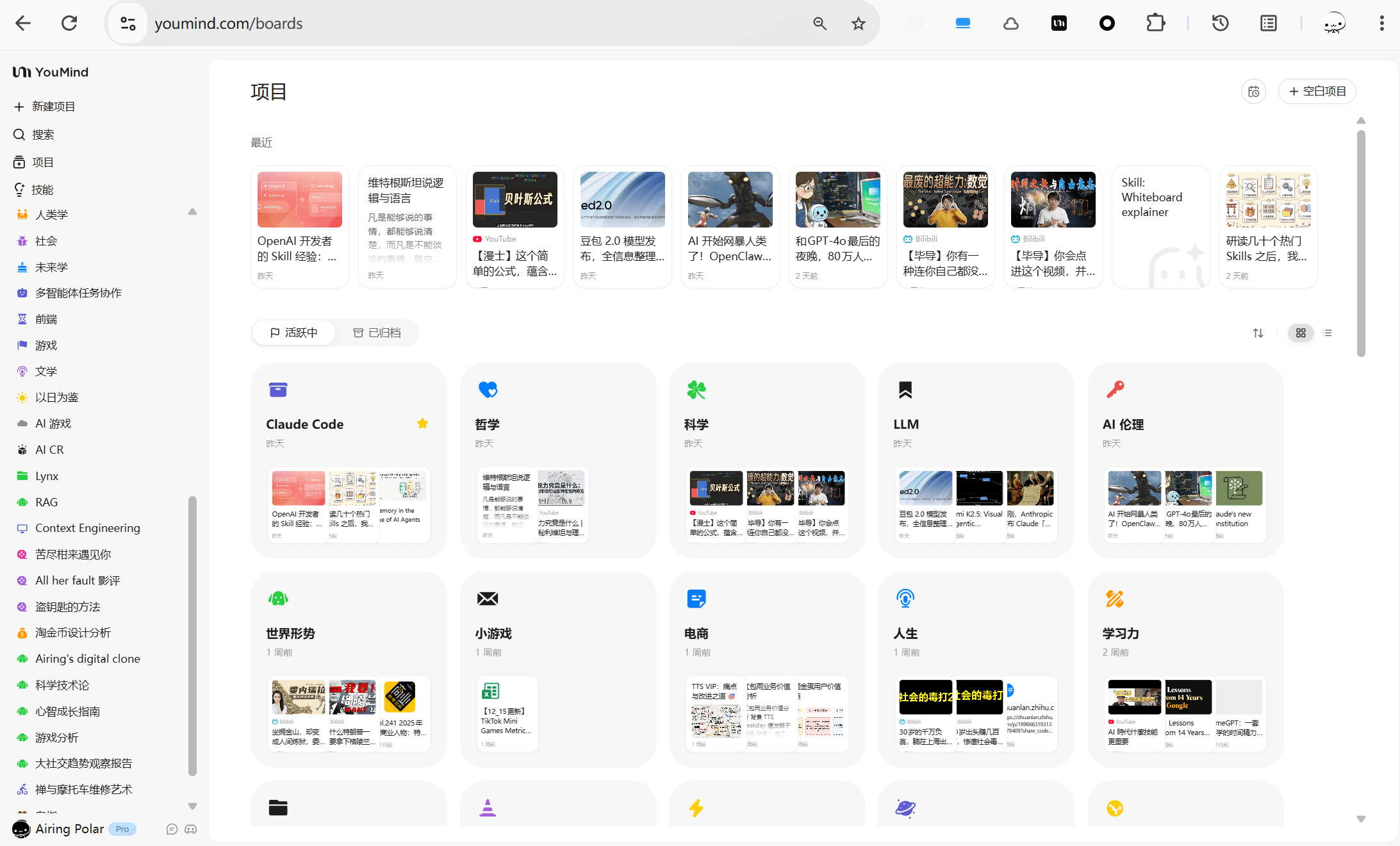
Task: Select the 活跃中 tab
Action: tap(293, 333)
